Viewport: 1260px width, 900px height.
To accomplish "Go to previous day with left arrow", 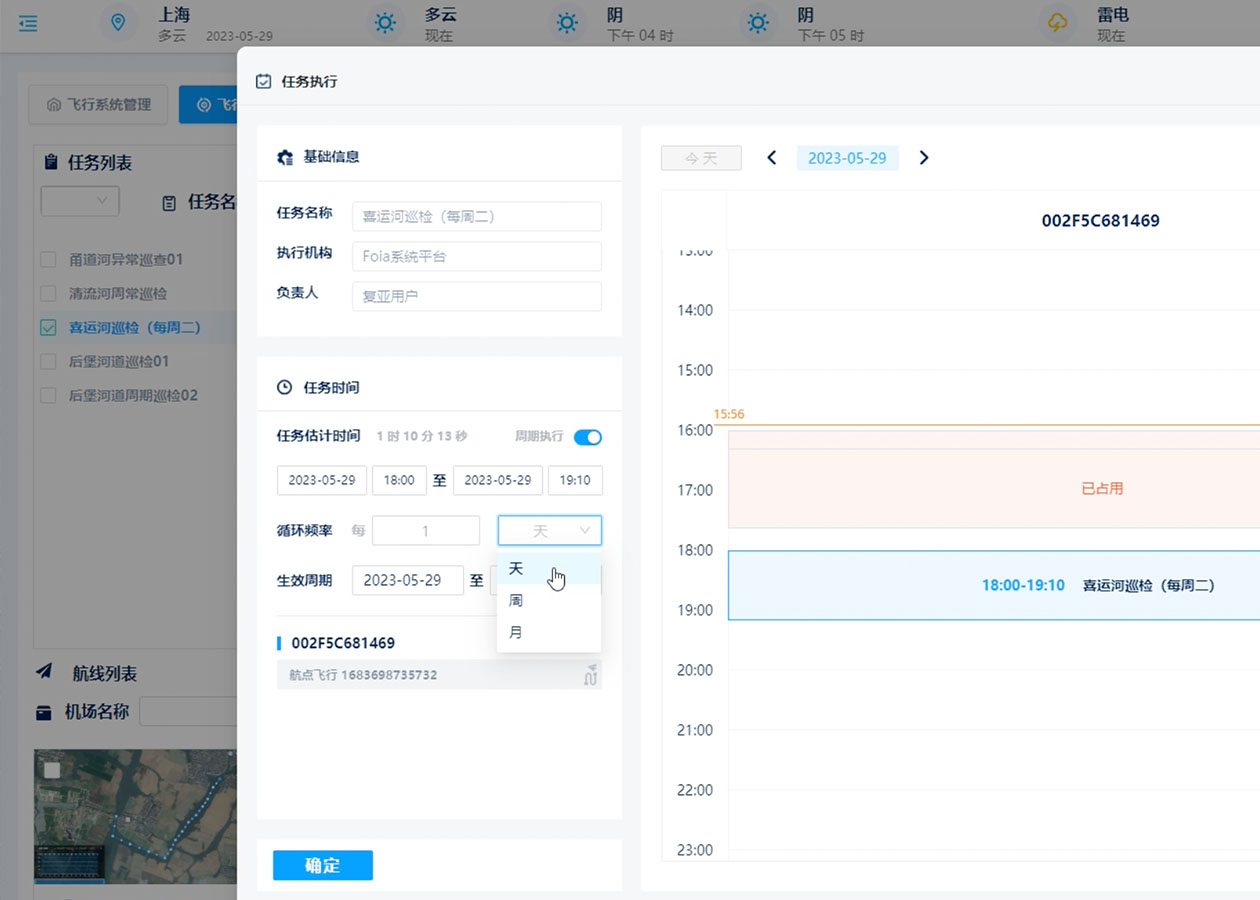I will click(771, 158).
